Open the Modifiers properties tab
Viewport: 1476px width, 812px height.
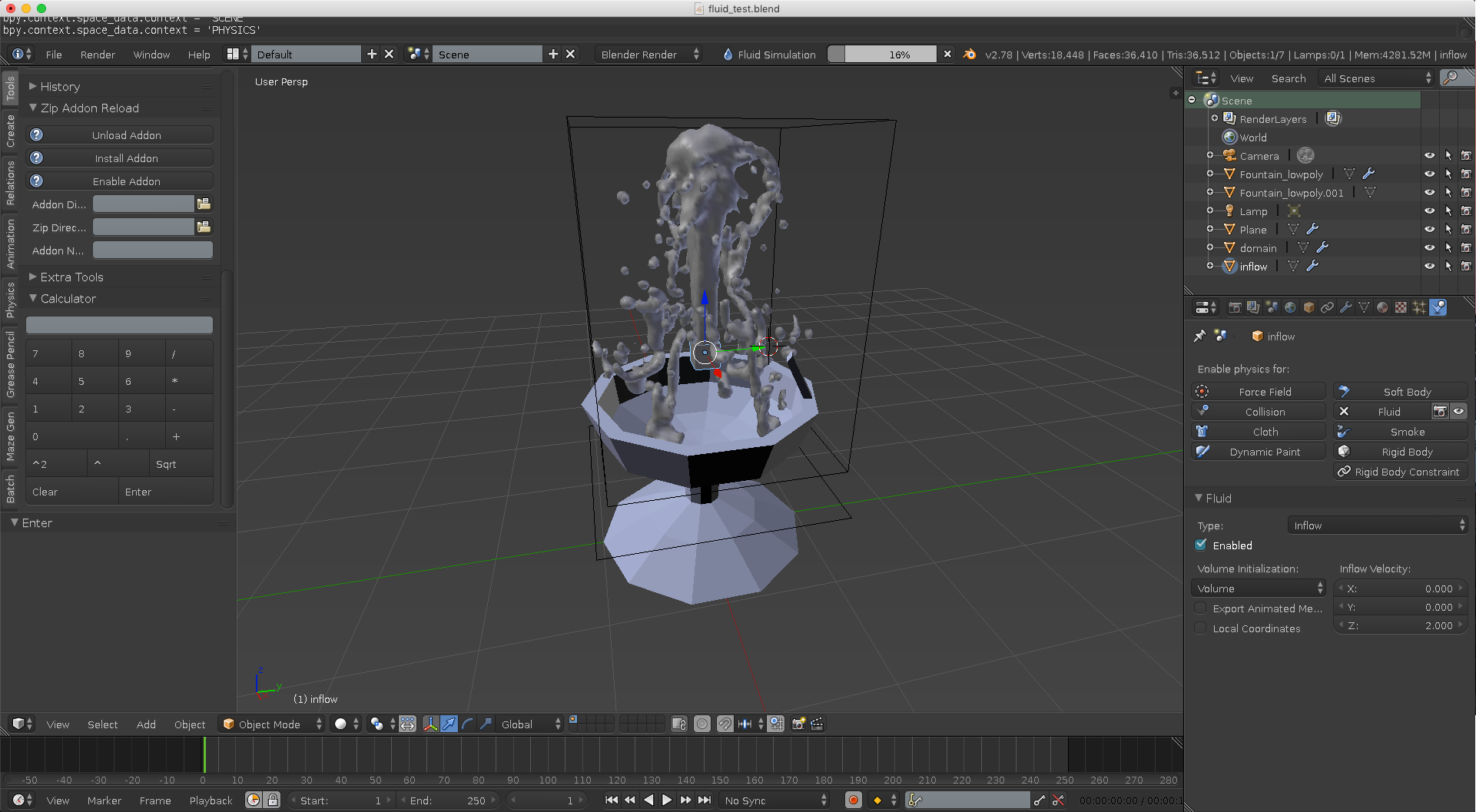tap(1345, 307)
